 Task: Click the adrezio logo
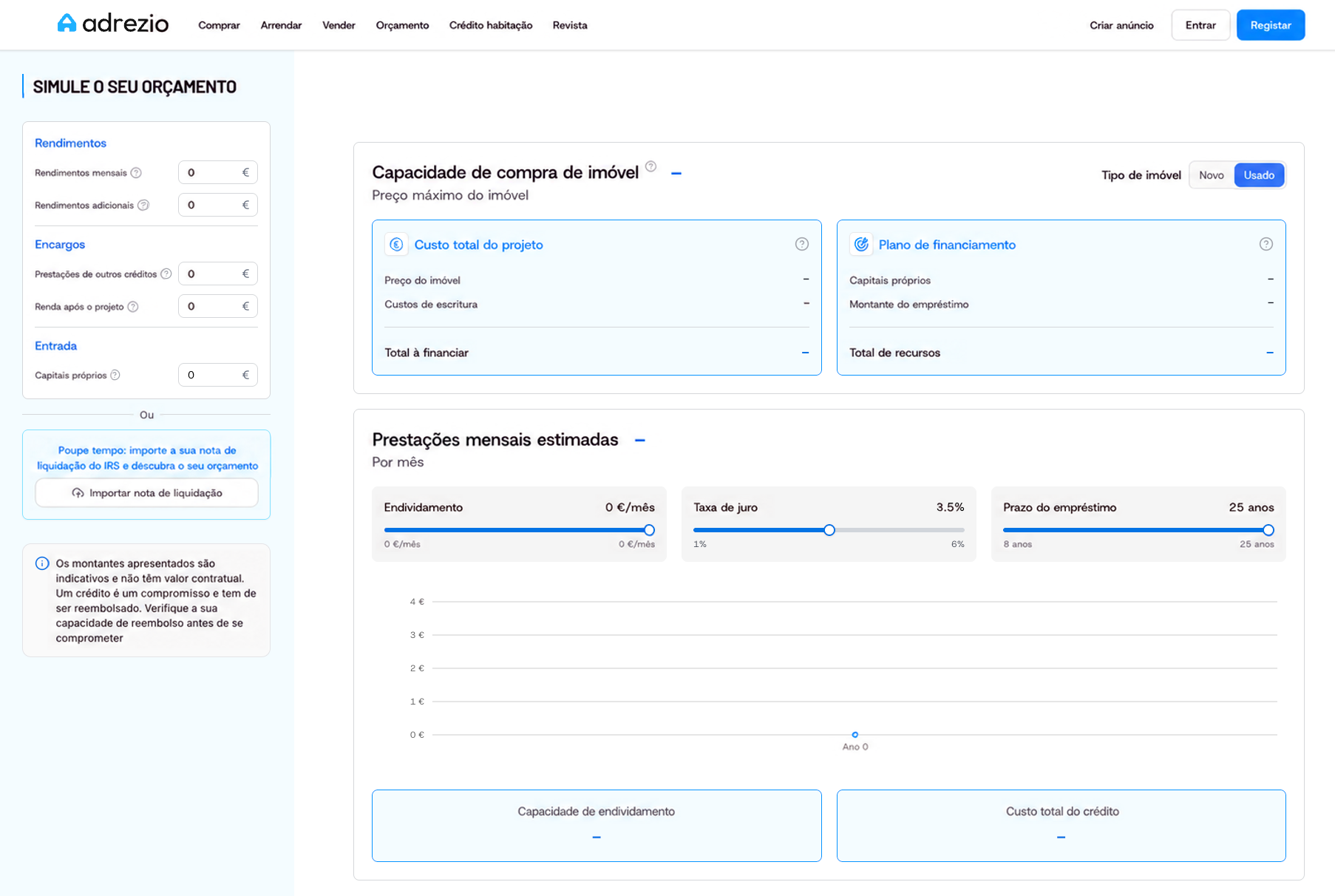click(x=113, y=24)
